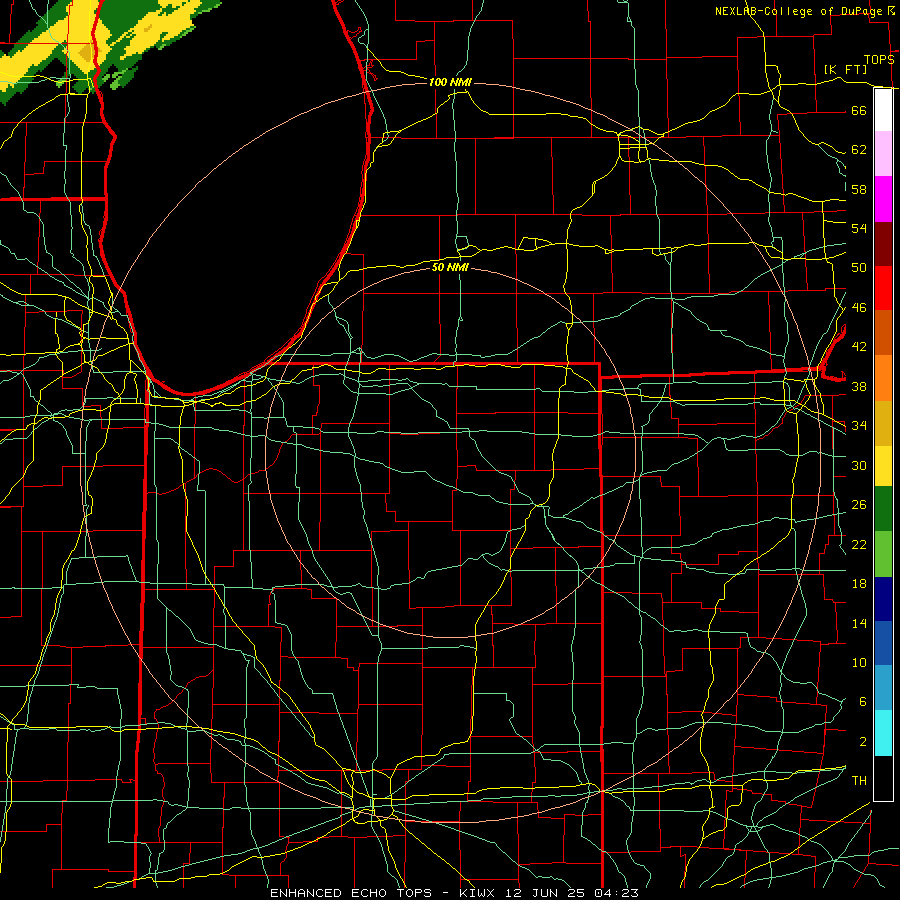Select the light green legend swatch

pos(883,554)
